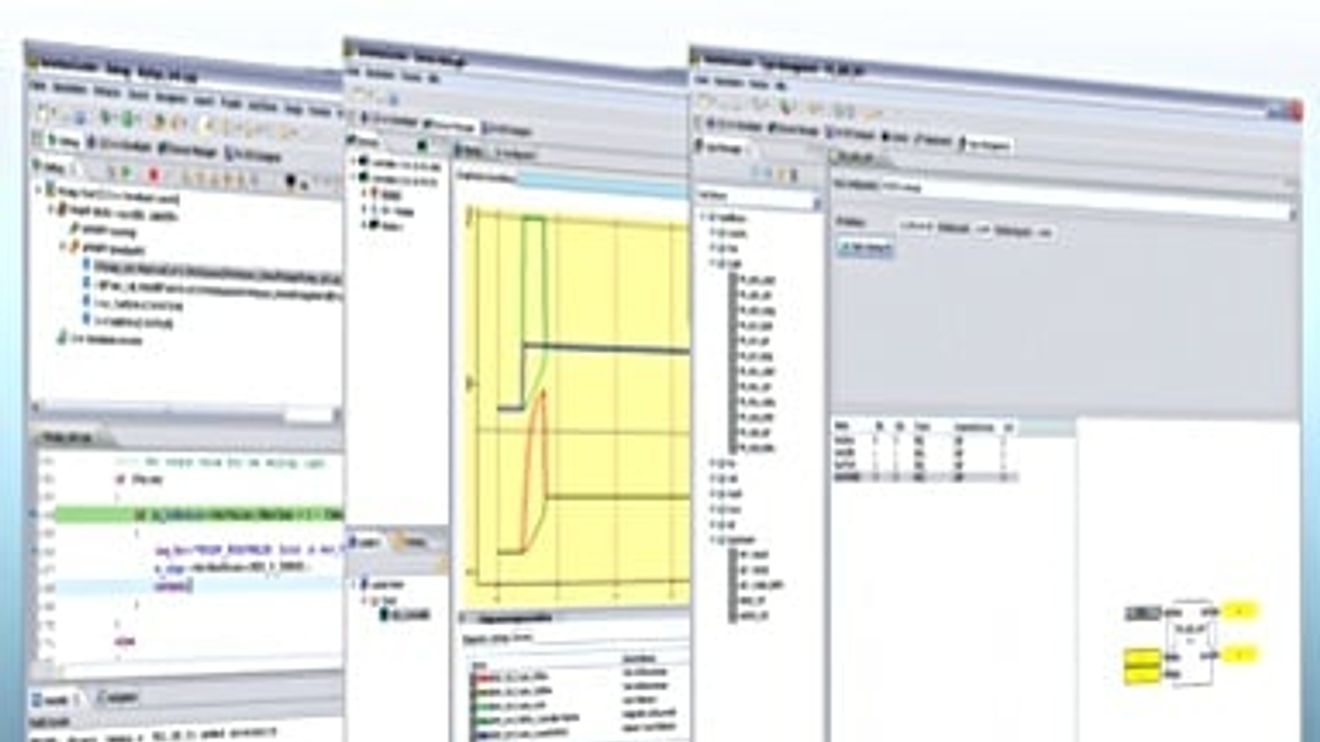This screenshot has height=742, width=1320.
Task: Click the green shield icon in right window's toolbar
Action: (787, 105)
